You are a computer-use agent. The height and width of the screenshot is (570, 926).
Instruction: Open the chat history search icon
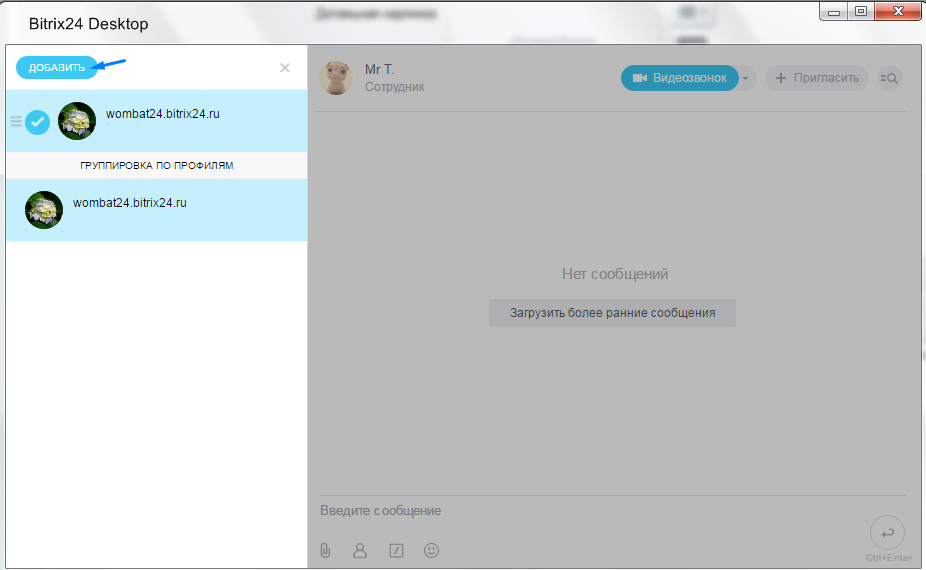tap(889, 78)
